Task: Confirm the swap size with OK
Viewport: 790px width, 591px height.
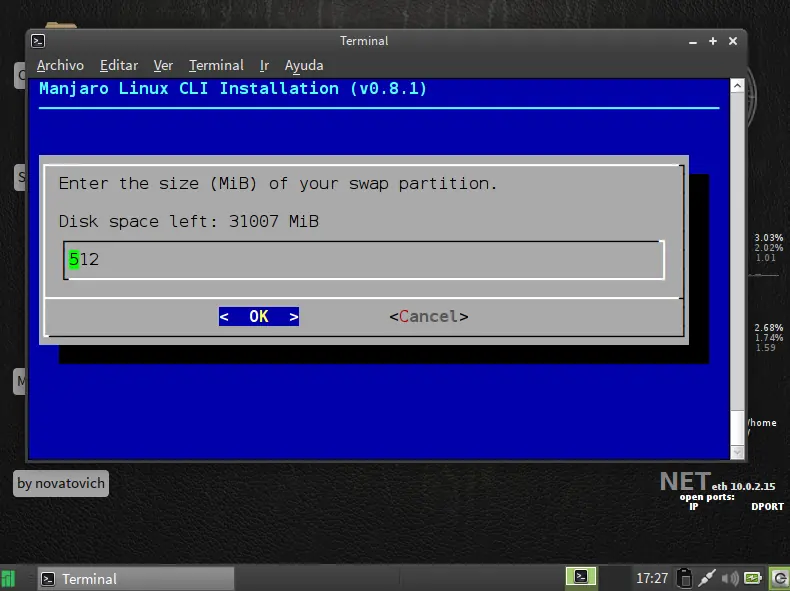Action: pos(258,316)
